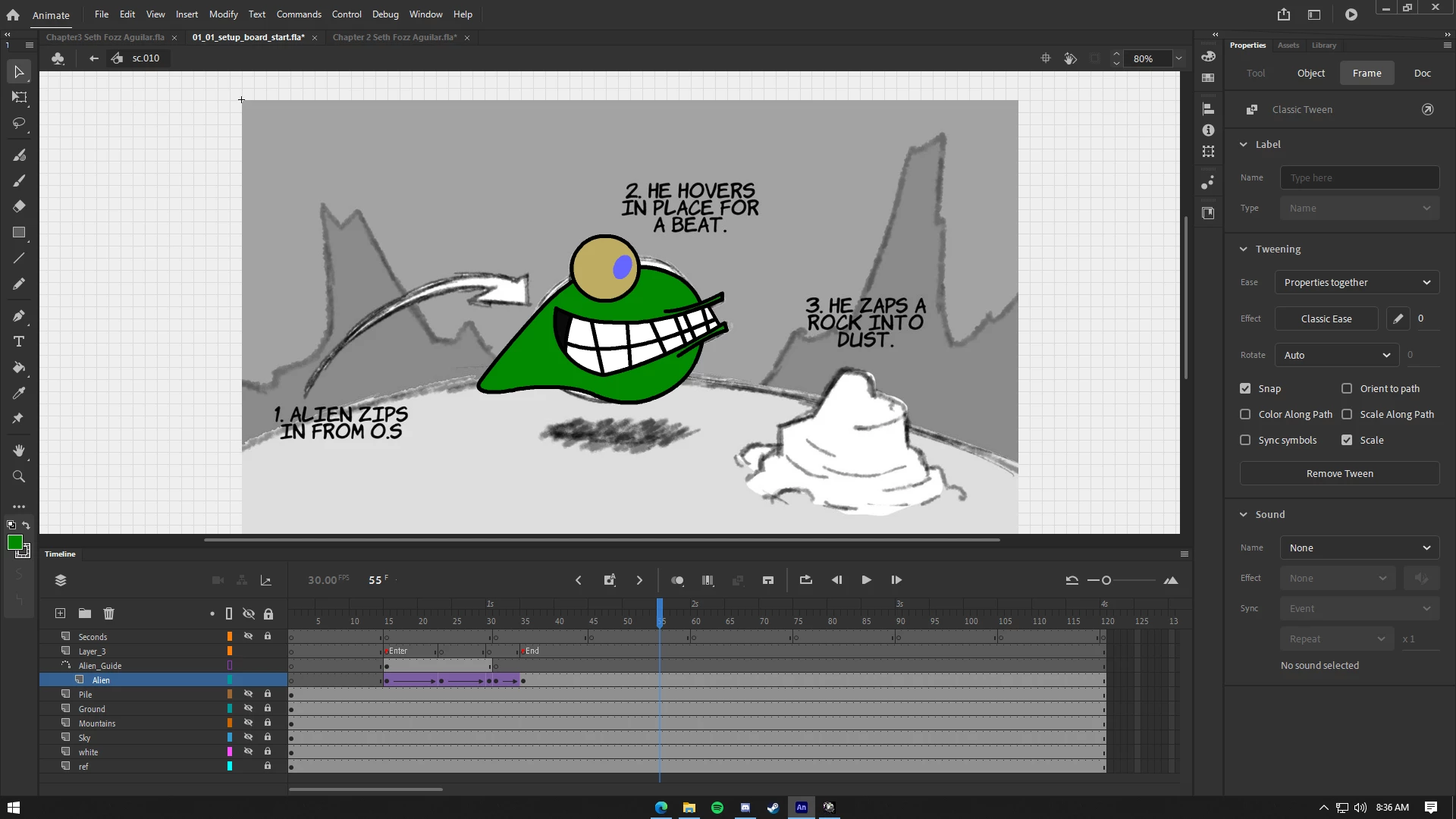Activate the Zoom tool
Image resolution: width=1456 pixels, height=819 pixels.
pyautogui.click(x=19, y=476)
